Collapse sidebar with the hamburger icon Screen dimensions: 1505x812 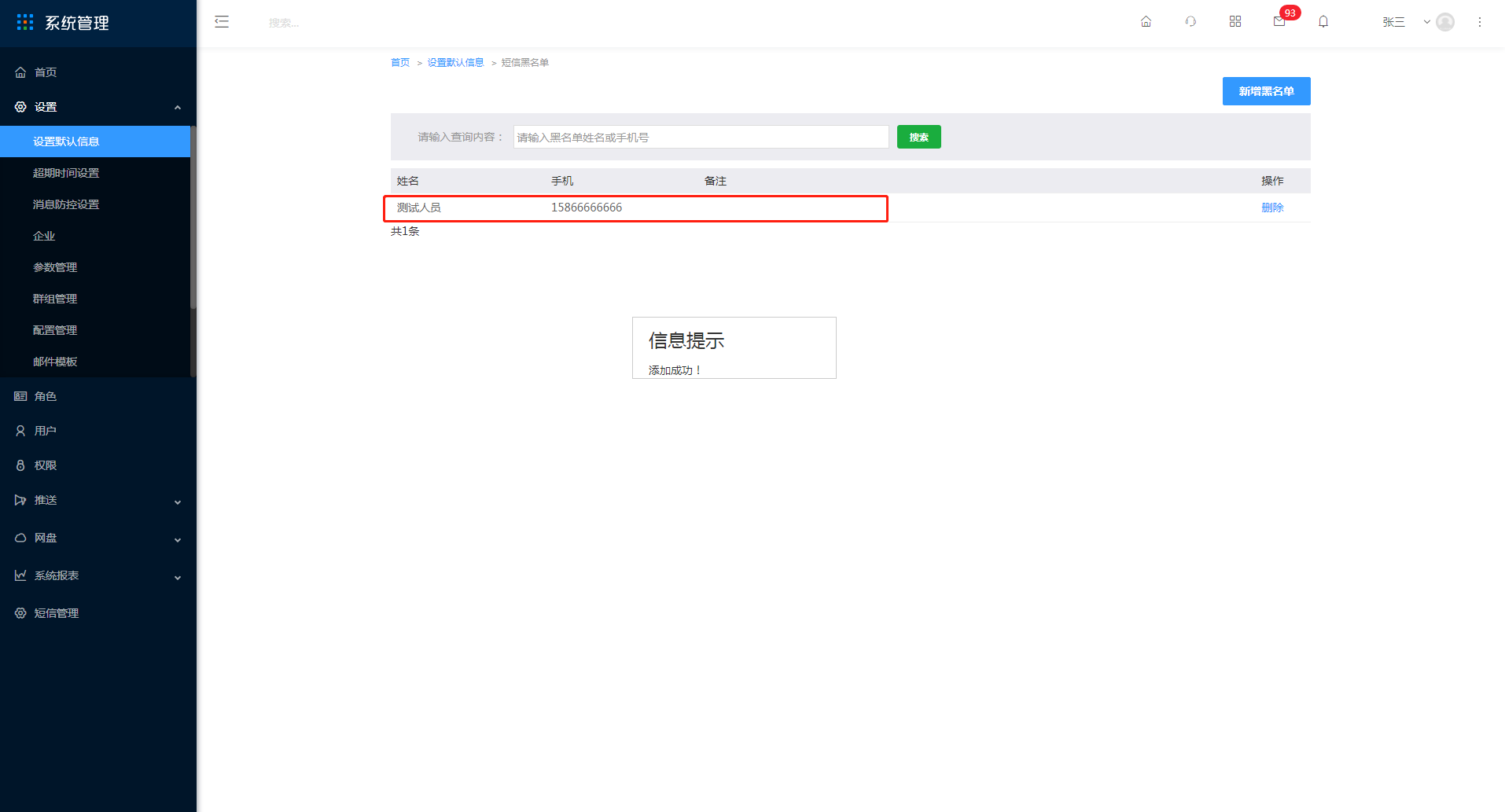[x=222, y=22]
